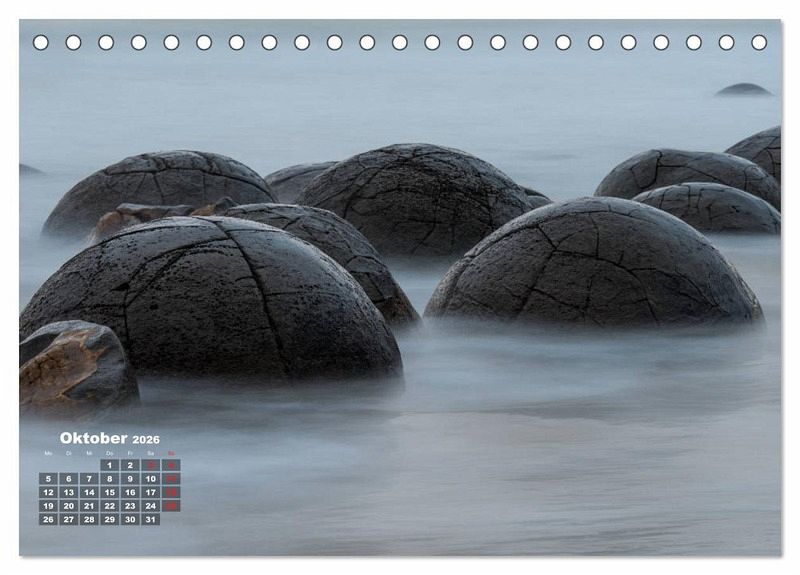Image resolution: width=800 pixels, height=575 pixels.
Task: Choose date 17 in the calendar
Action: pos(150,492)
